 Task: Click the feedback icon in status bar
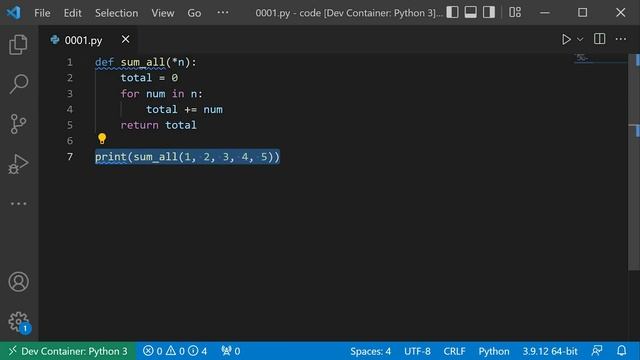tap(597, 351)
